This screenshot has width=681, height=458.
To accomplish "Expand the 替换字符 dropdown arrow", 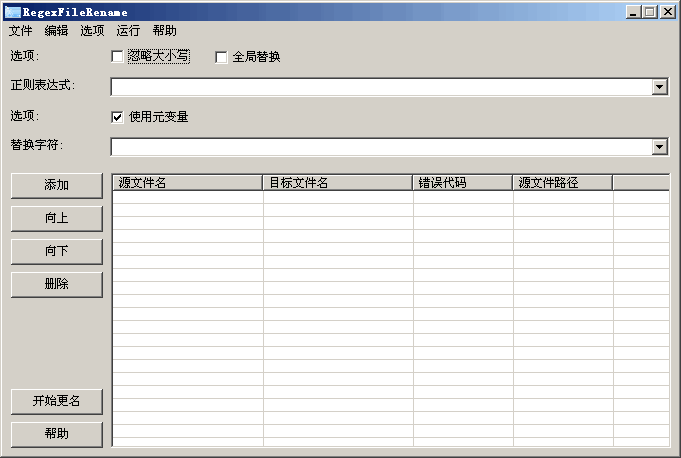I will pos(660,147).
